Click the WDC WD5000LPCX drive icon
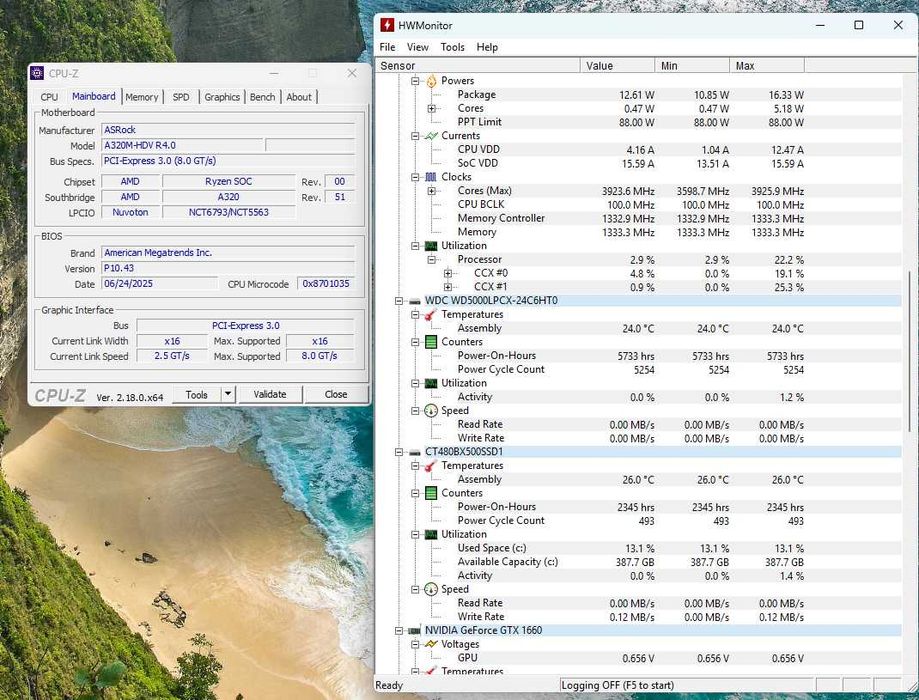 415,301
